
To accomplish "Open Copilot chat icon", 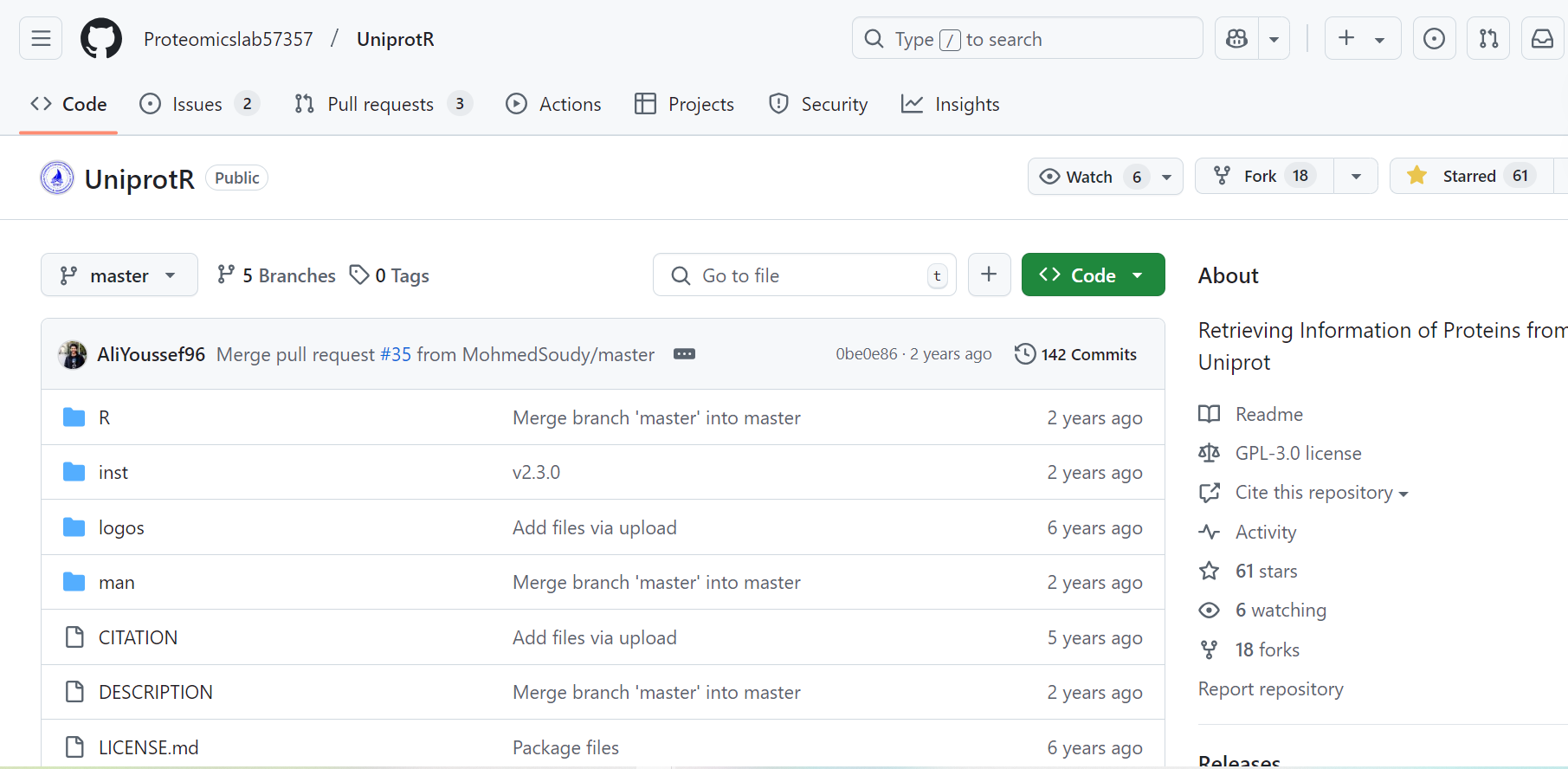I will pos(1236,39).
